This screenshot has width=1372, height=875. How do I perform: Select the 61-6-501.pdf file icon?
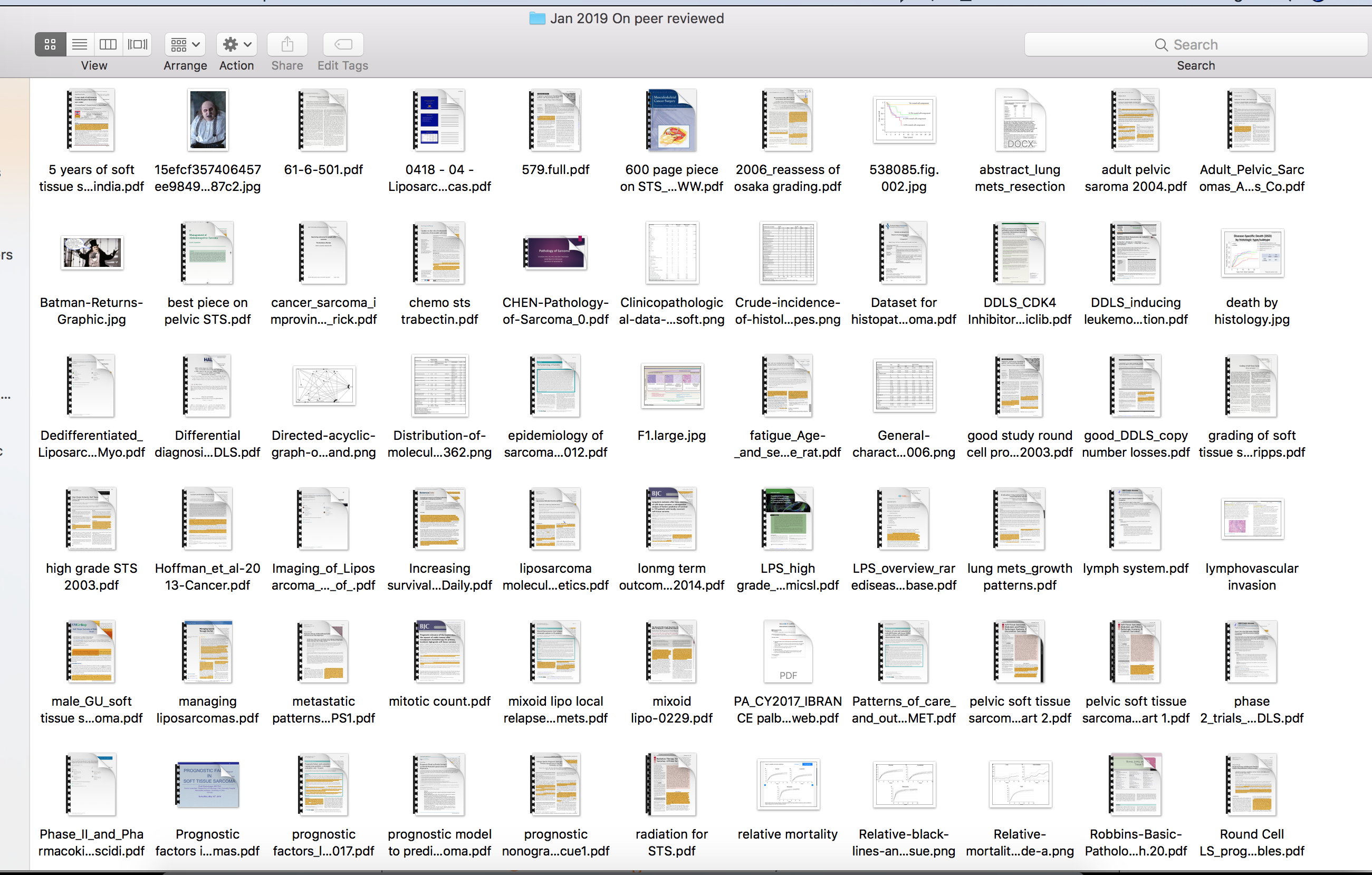click(323, 120)
